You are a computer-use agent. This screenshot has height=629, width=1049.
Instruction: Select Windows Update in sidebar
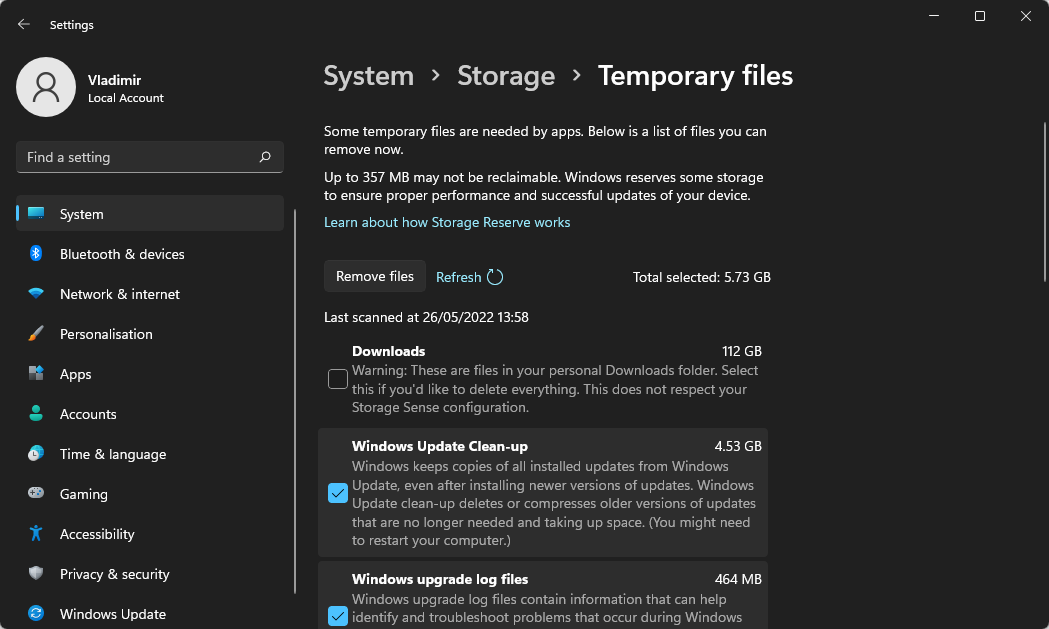coord(150,613)
